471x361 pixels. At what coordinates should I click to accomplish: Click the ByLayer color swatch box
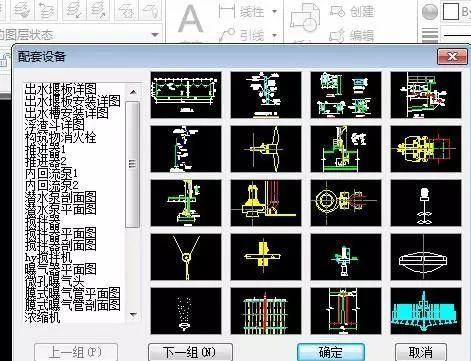click(x=450, y=11)
